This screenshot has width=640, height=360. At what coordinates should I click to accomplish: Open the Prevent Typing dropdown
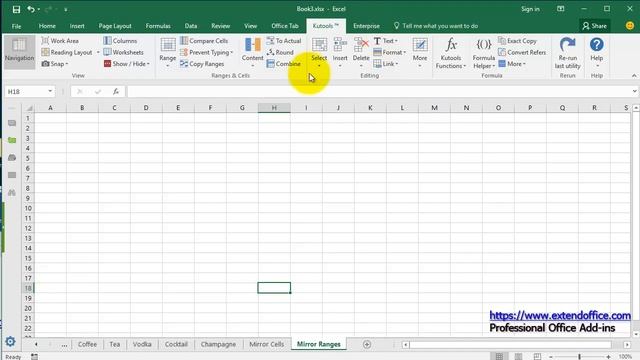(206, 52)
